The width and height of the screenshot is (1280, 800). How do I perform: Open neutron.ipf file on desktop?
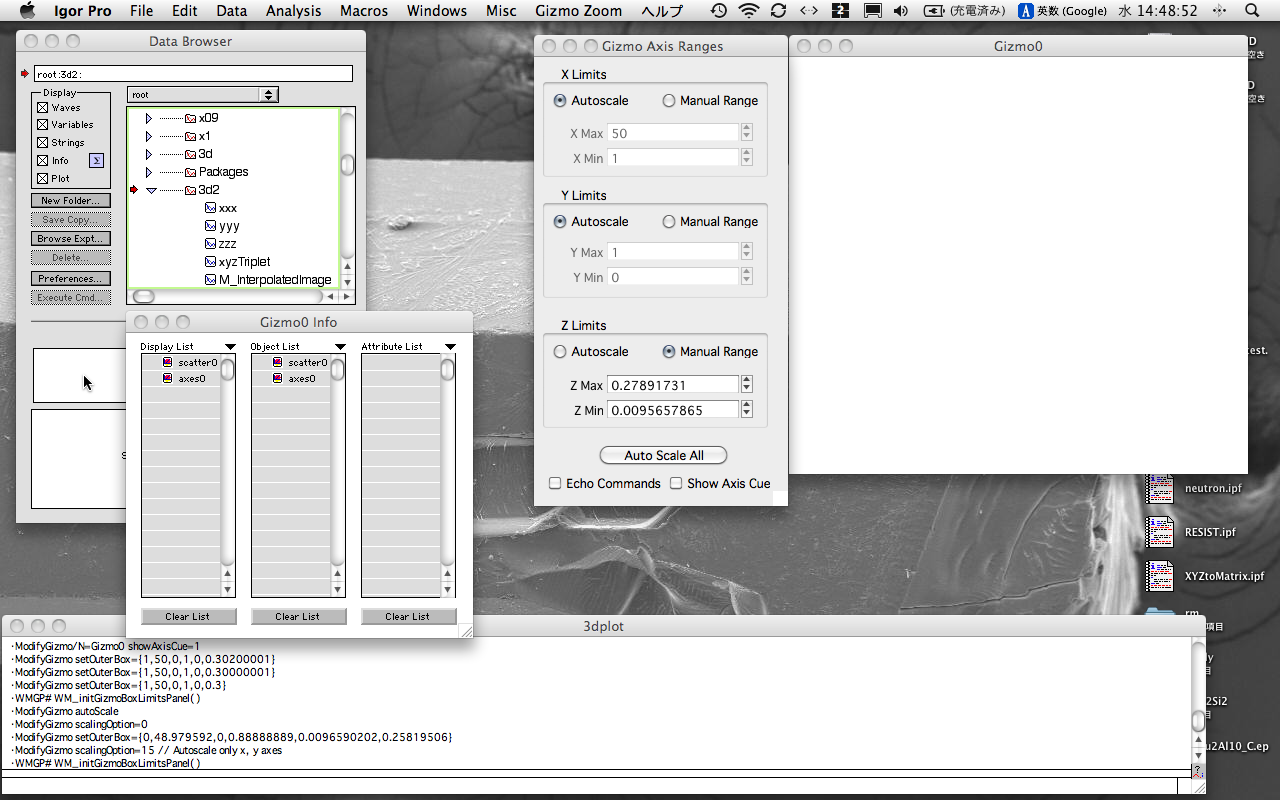tap(1160, 488)
